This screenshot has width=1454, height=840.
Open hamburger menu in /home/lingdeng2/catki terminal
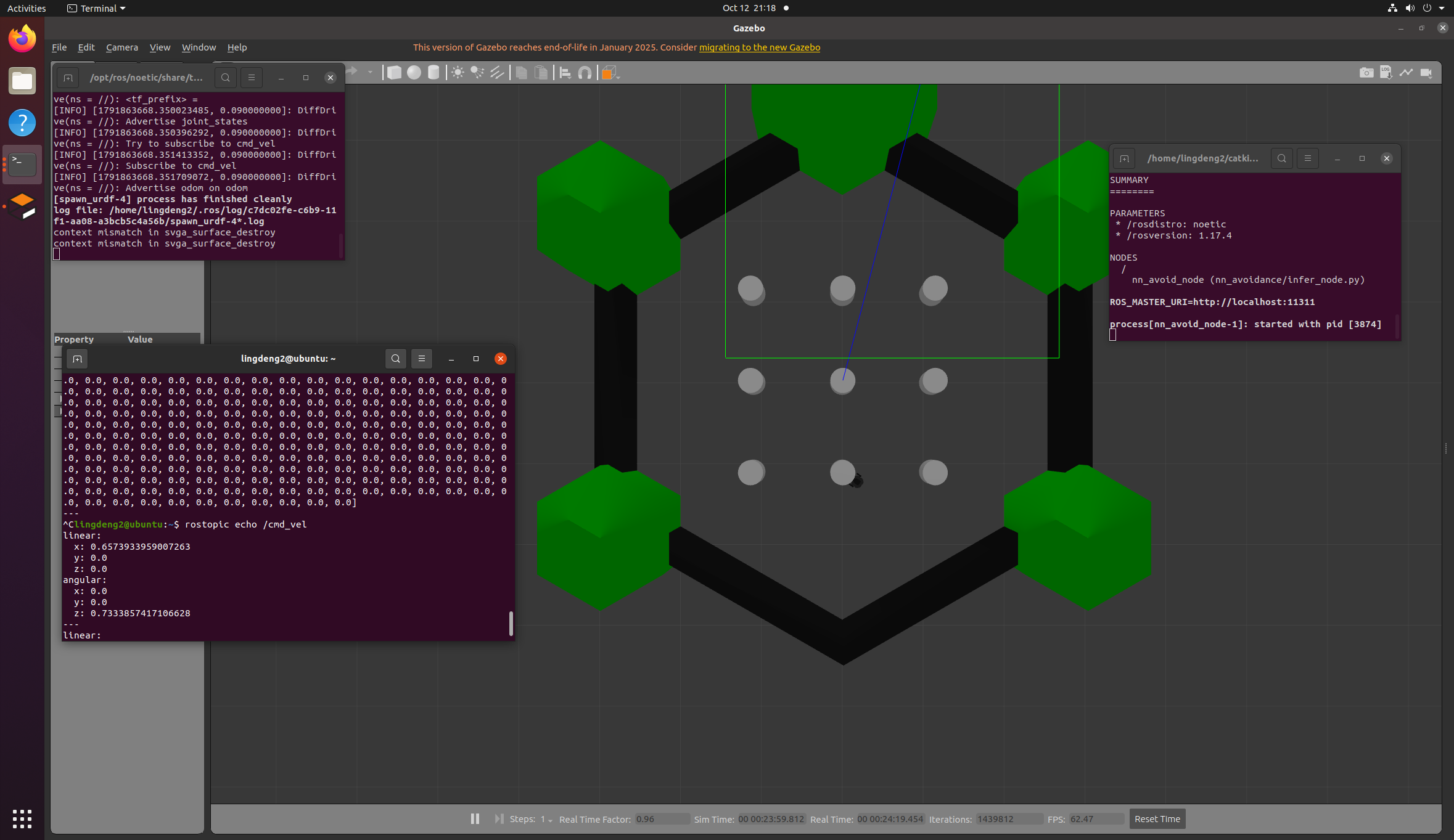[x=1308, y=158]
